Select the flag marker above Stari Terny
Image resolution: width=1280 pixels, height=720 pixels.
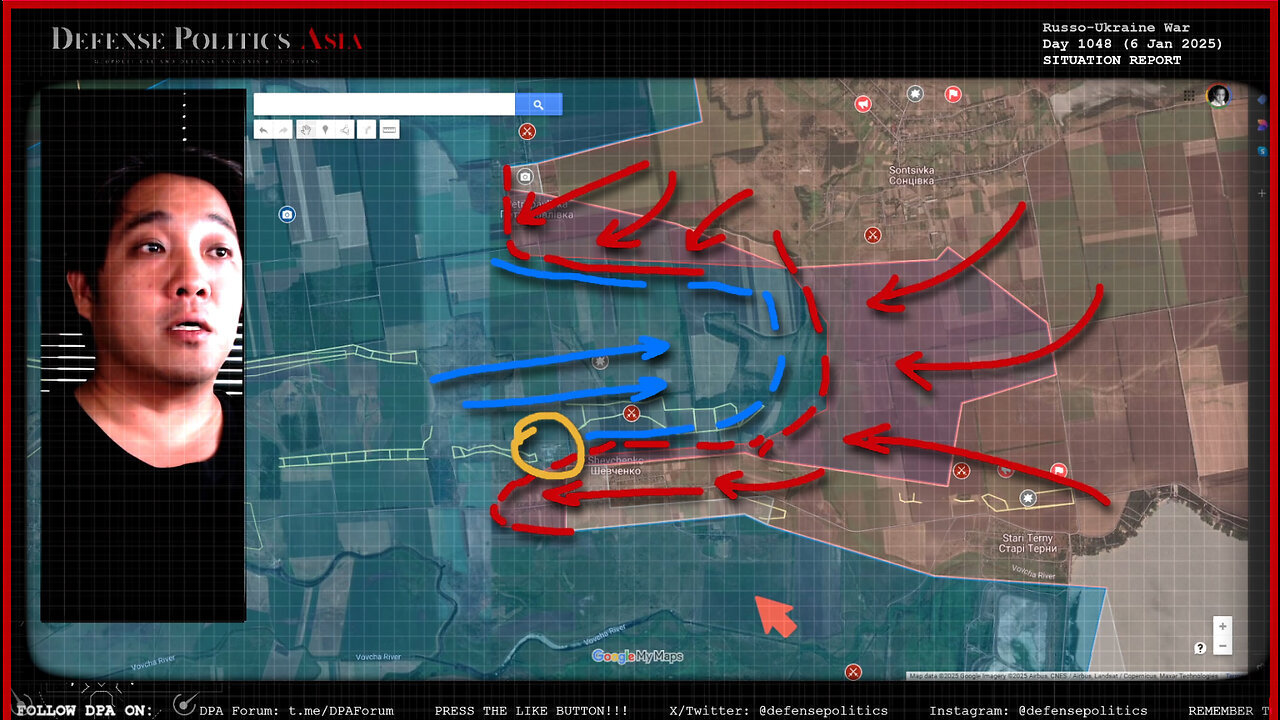pyautogui.click(x=1059, y=471)
